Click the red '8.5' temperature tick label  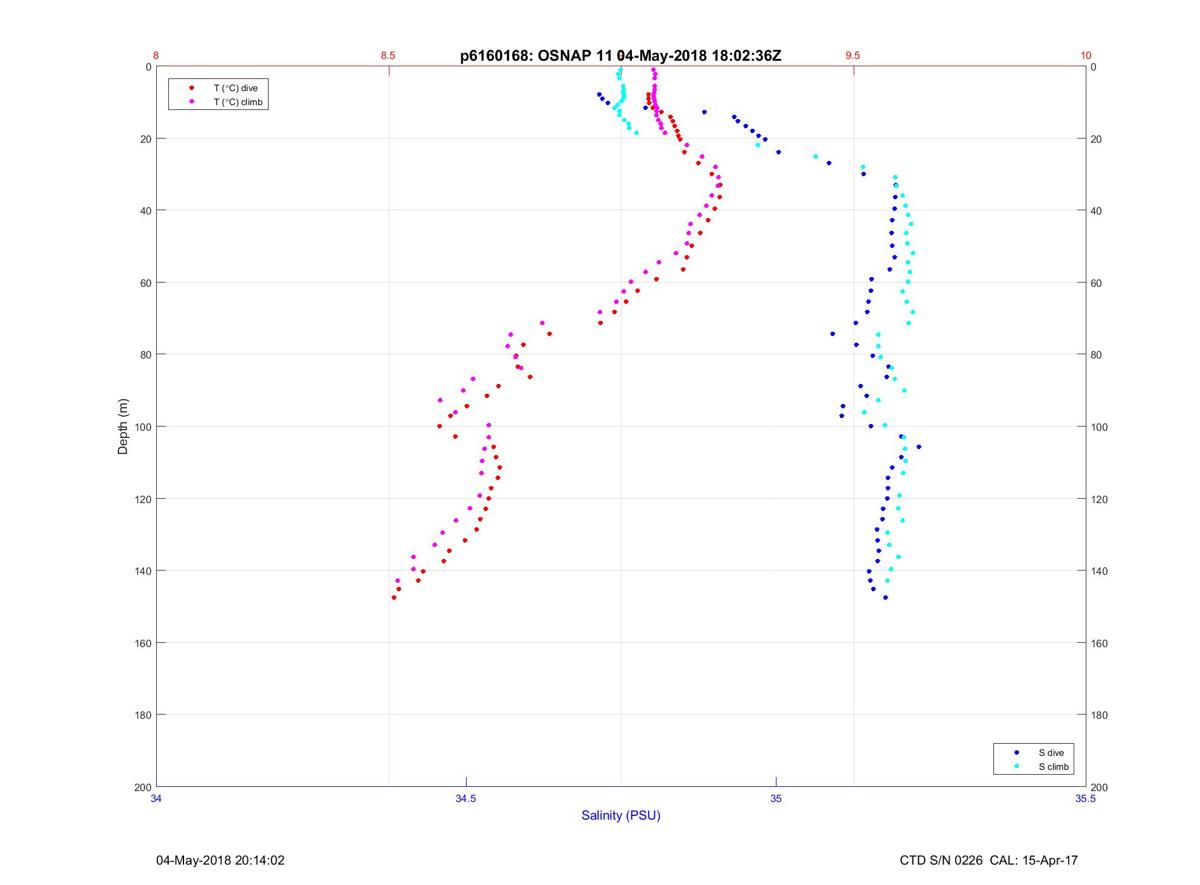point(388,55)
